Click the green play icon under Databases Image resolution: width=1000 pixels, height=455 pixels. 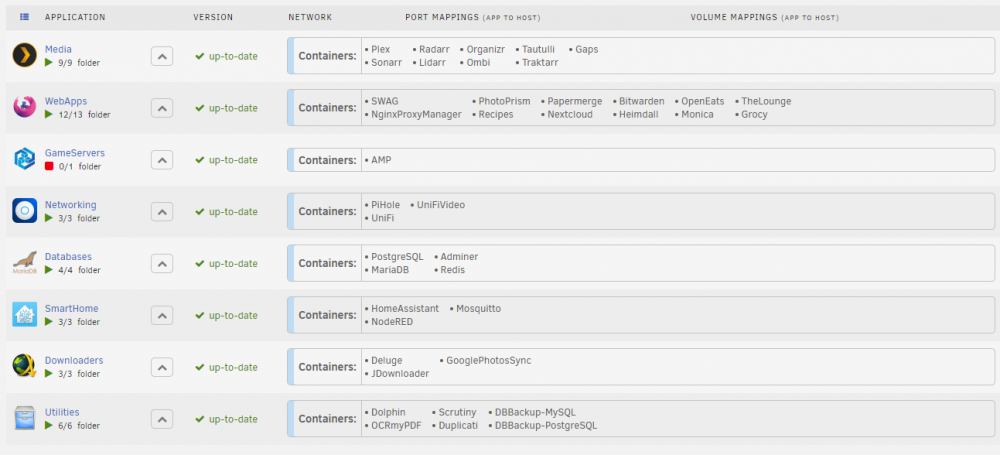pos(48,270)
